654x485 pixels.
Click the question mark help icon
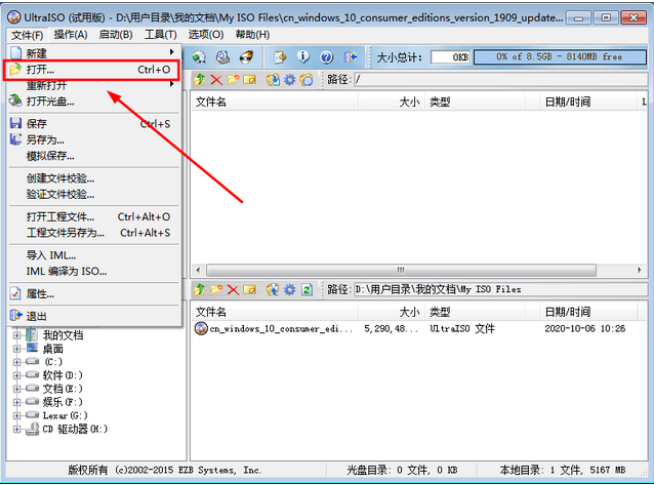(327, 57)
